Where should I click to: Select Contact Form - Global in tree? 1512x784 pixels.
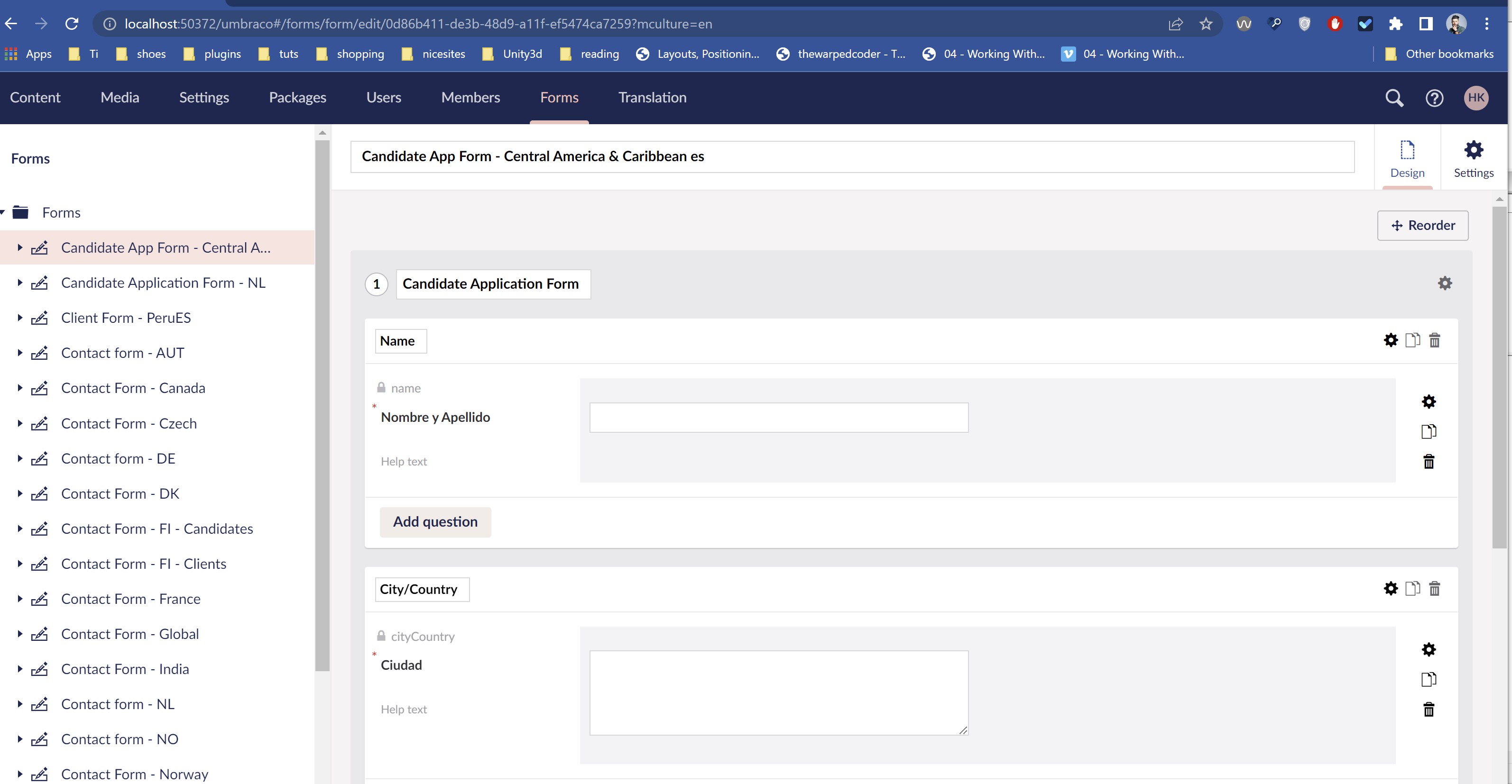point(130,634)
